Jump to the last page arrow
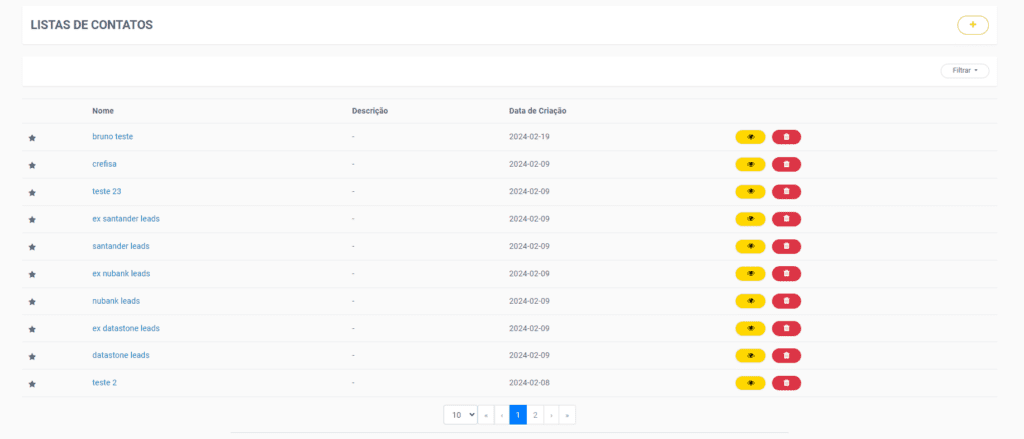1024x439 pixels. [568, 415]
